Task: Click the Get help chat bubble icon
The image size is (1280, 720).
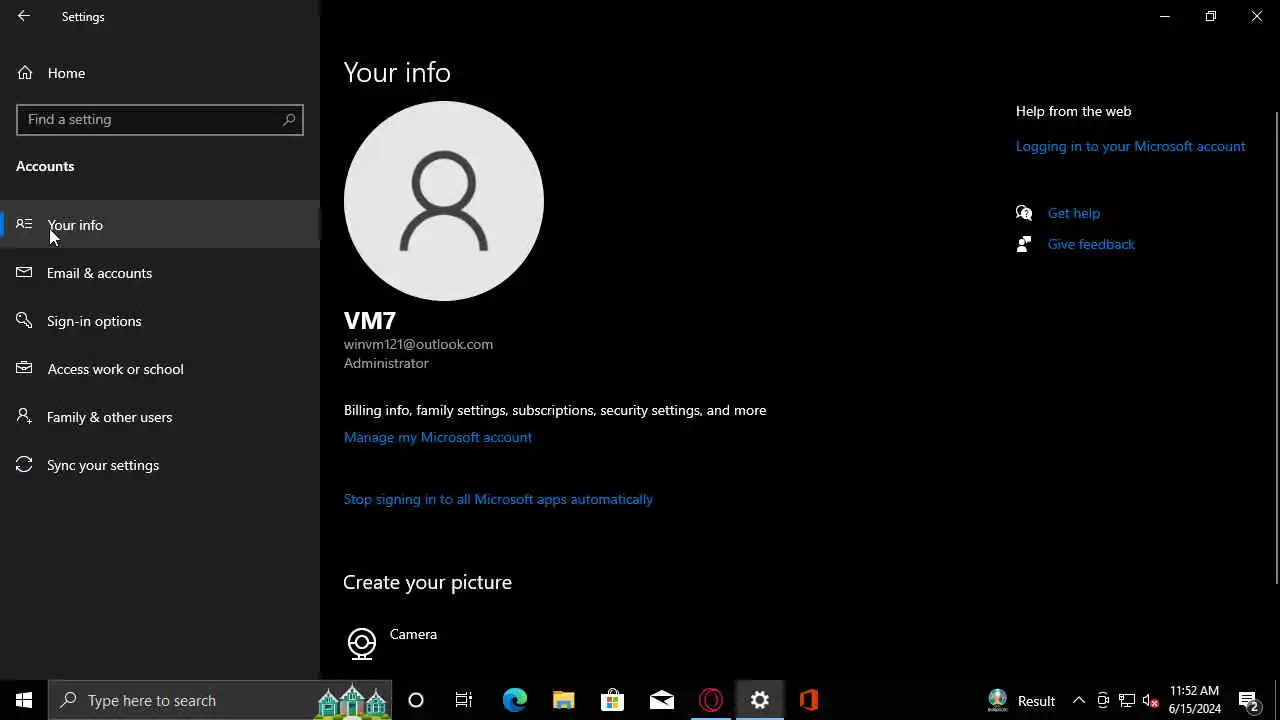Action: 1024,212
